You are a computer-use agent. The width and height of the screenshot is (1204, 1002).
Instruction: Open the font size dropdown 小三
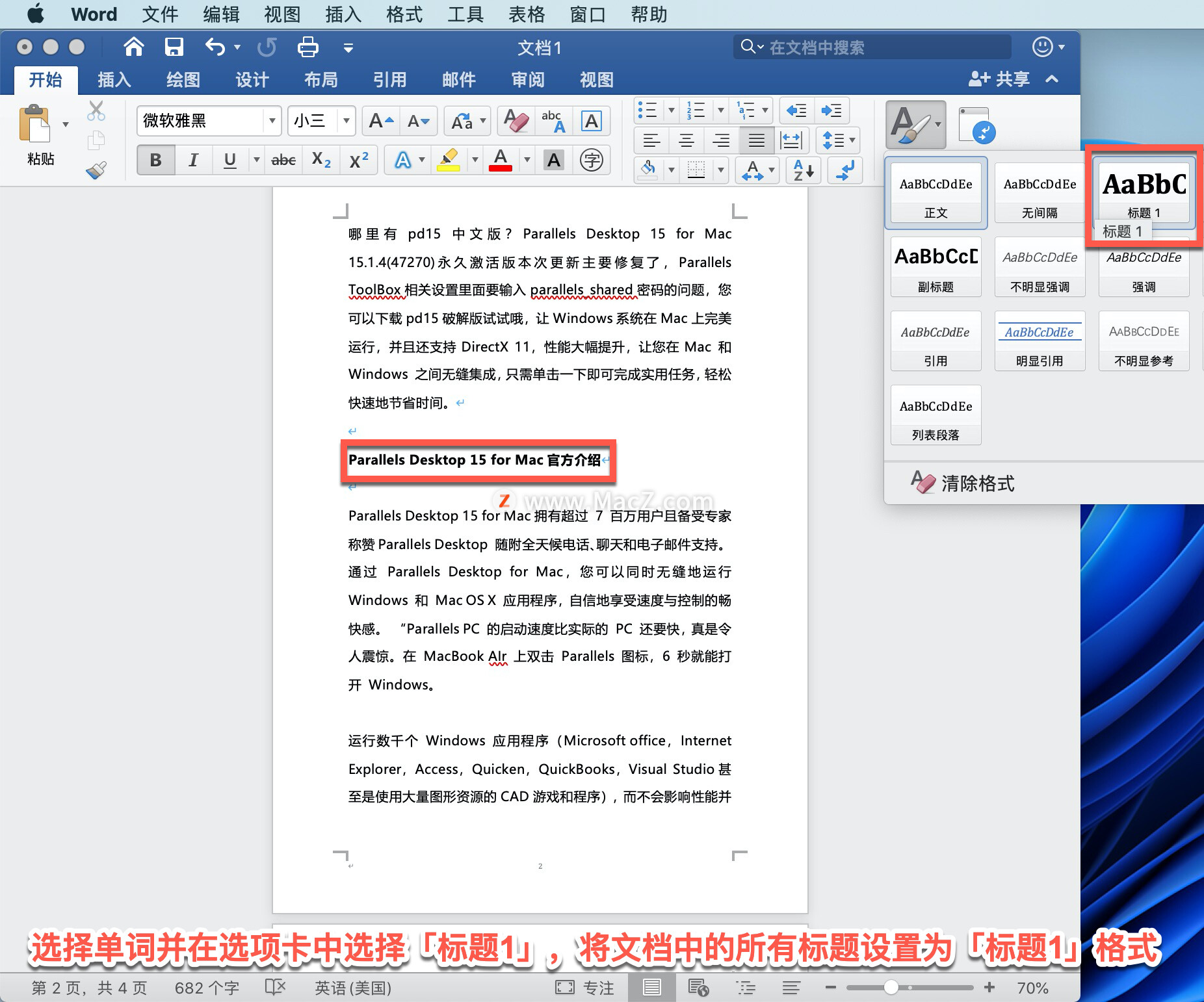(347, 121)
